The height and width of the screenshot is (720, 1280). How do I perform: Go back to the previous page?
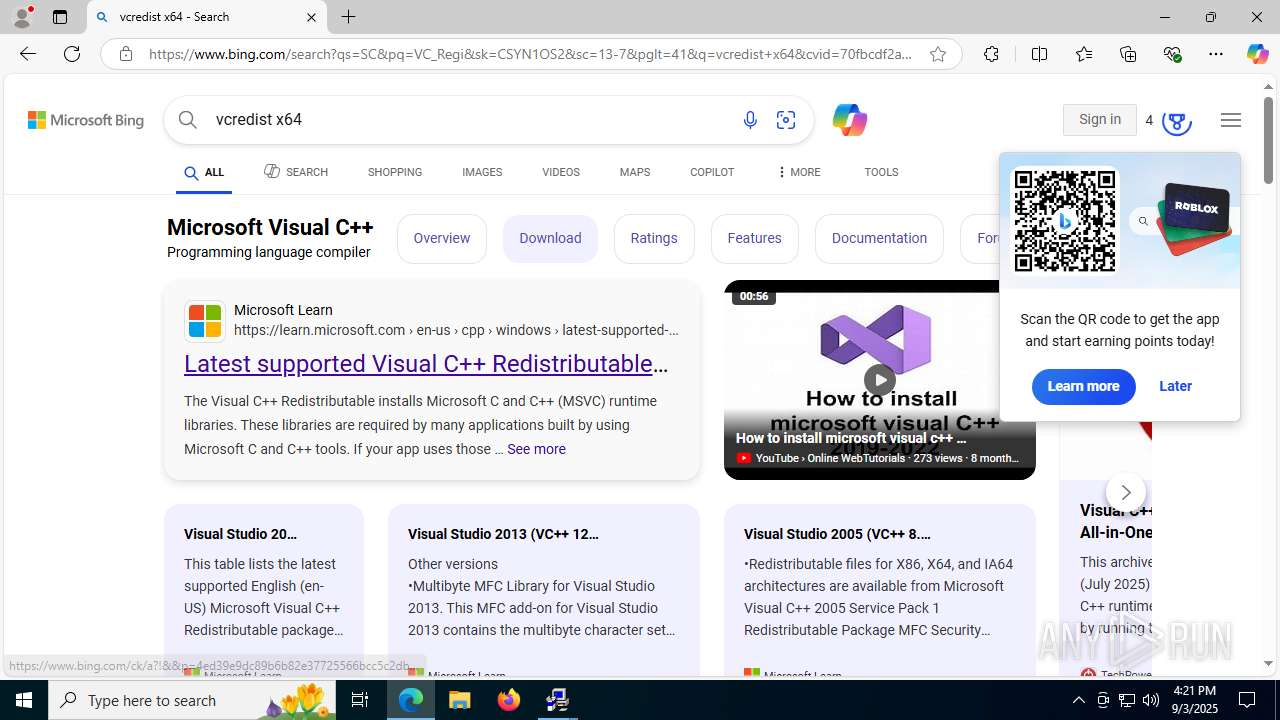(28, 54)
